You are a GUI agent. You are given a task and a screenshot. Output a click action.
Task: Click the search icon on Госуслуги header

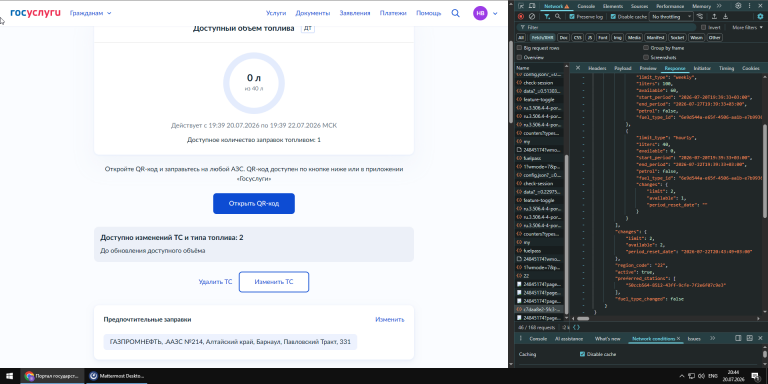coord(456,13)
